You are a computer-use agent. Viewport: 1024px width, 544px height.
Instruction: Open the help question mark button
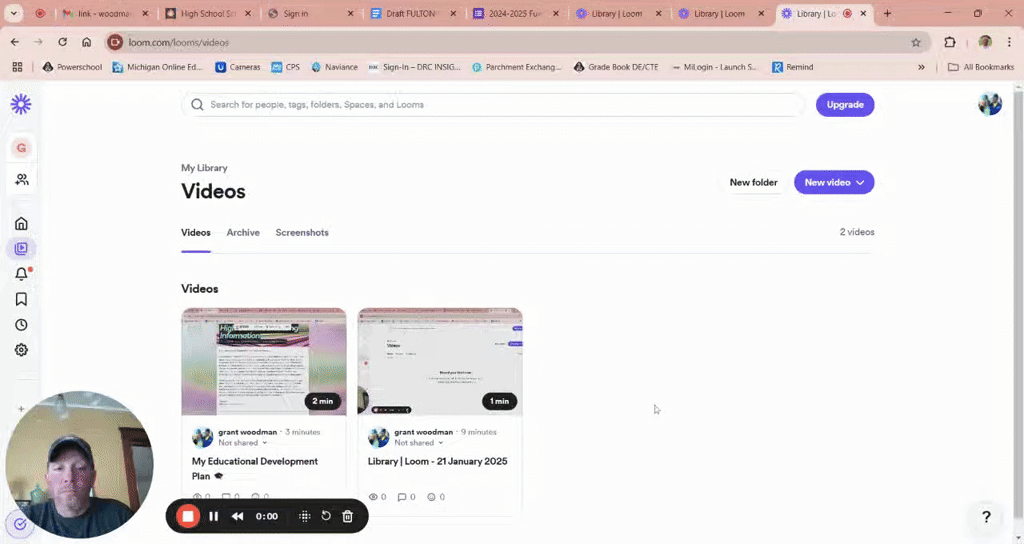[x=986, y=517]
